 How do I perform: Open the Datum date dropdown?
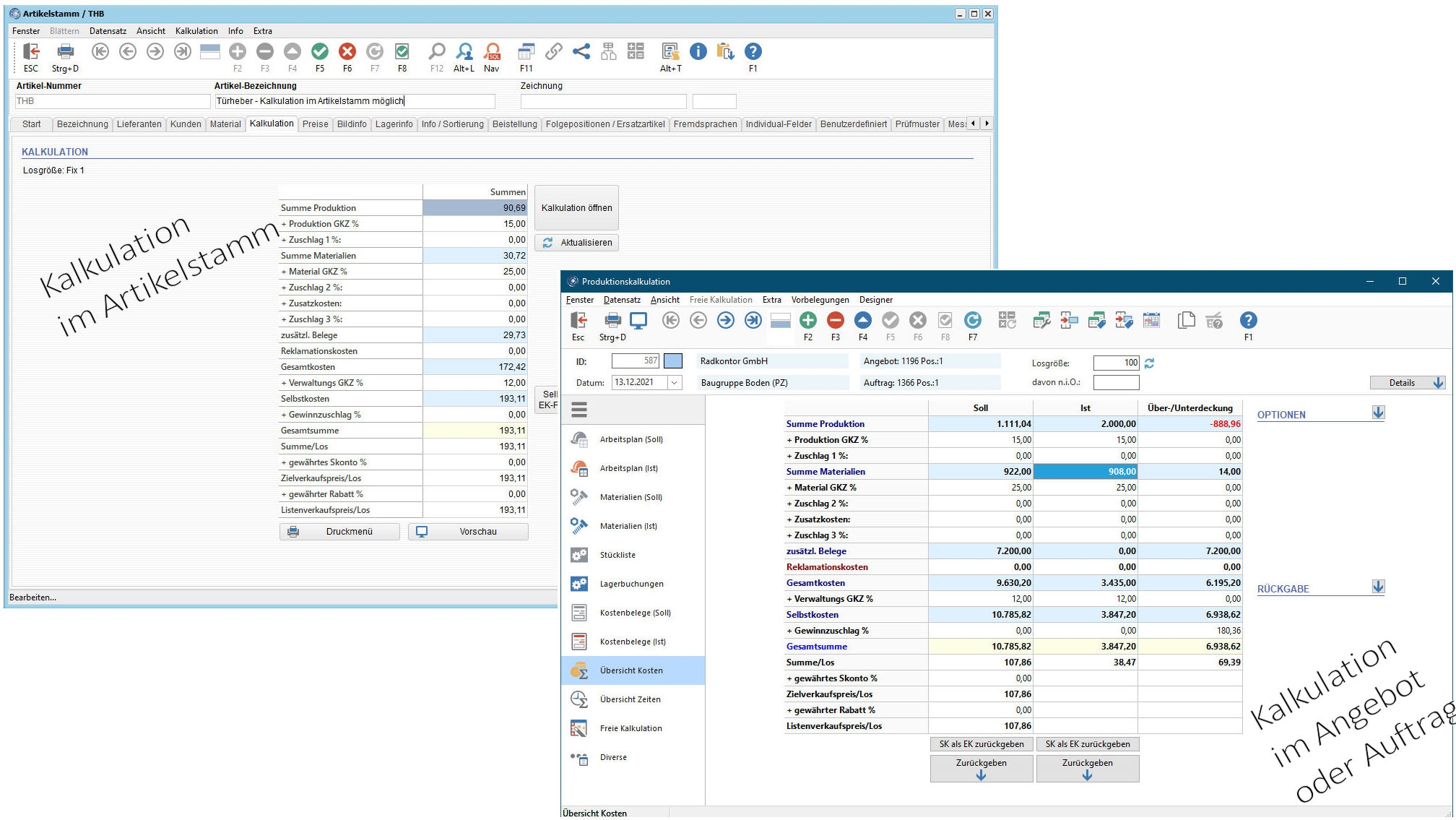[675, 383]
